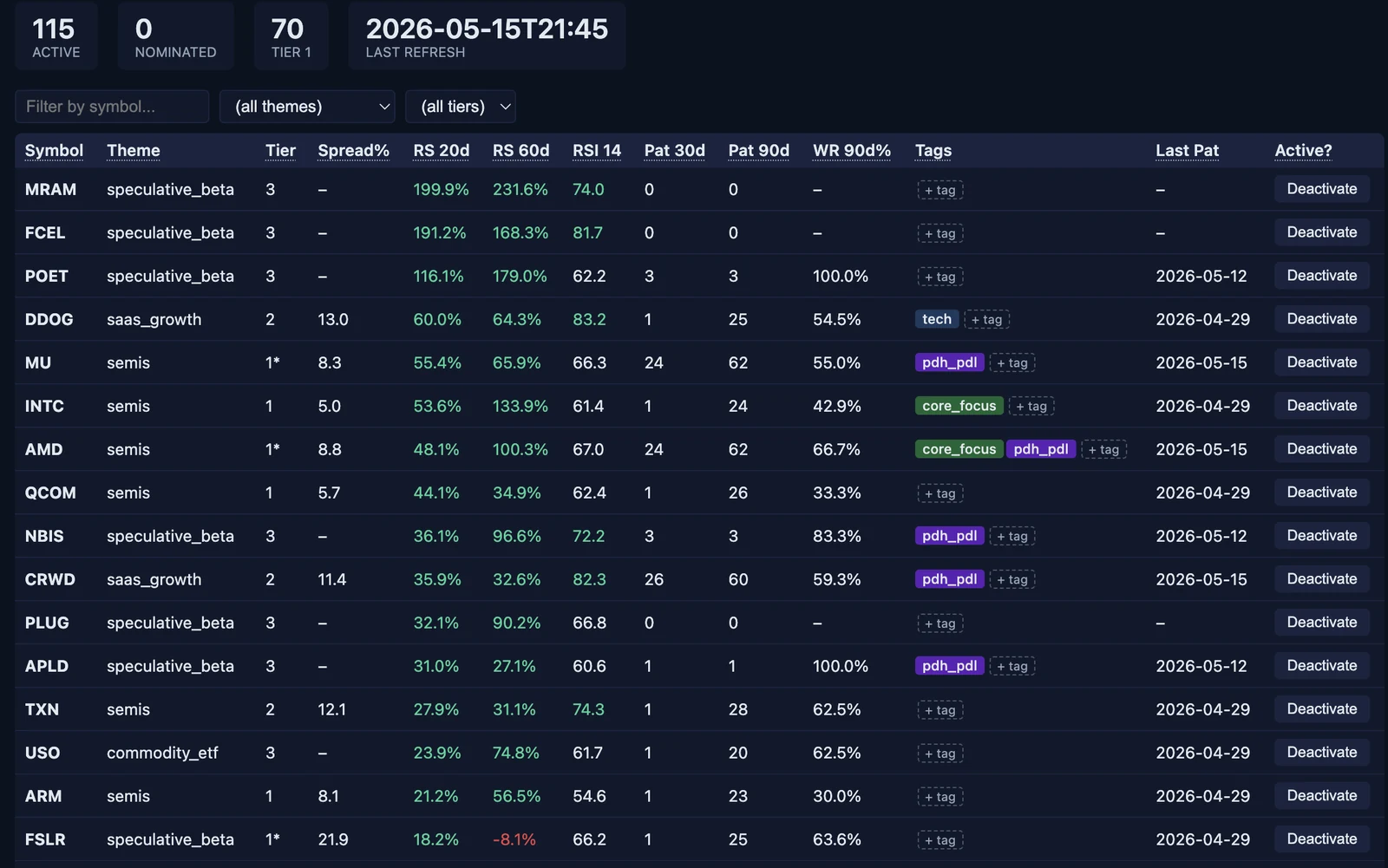Click the pdh_pdl tag on APLD
This screenshot has height=868, width=1388.
[x=950, y=666]
